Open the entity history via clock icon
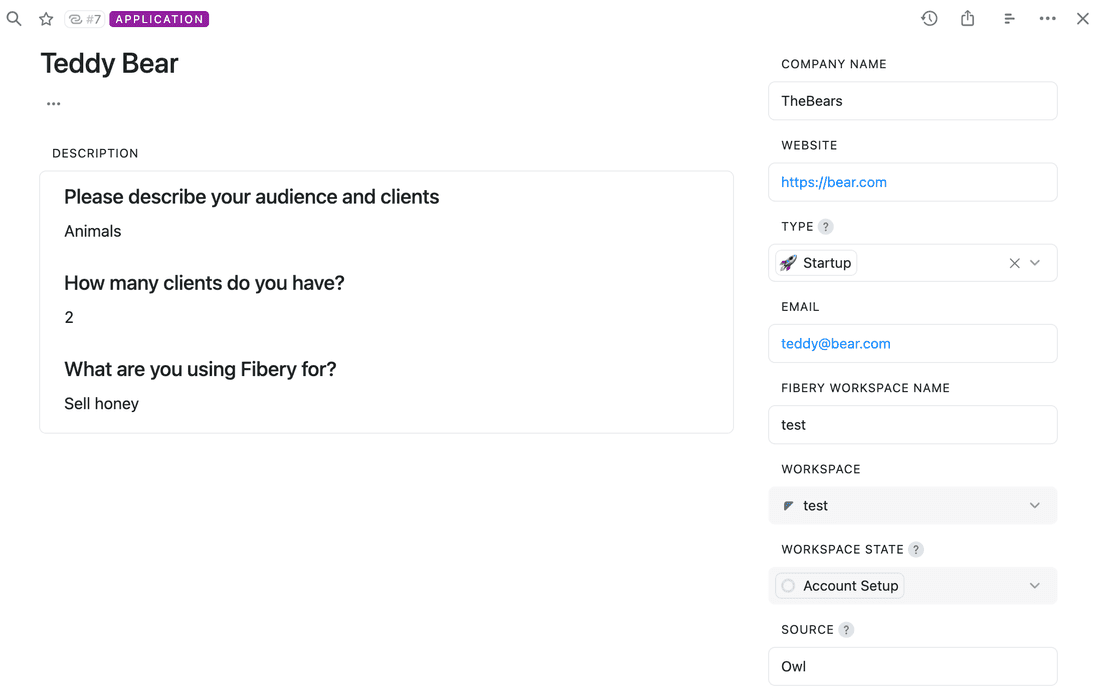 click(x=929, y=18)
